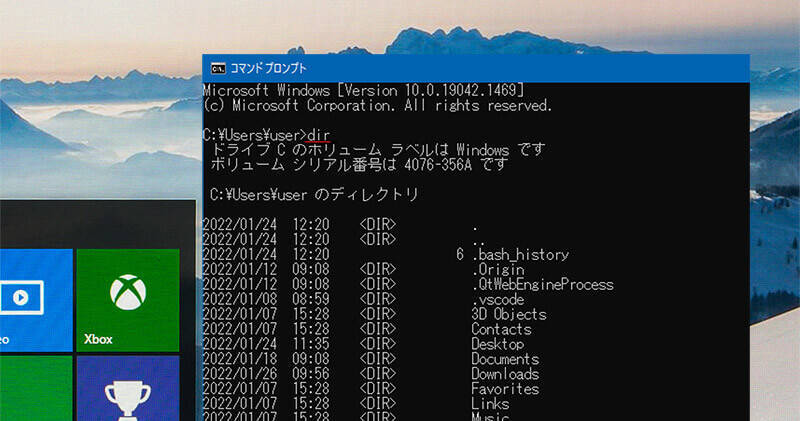Click the Contacts directory name
Screen dimensions: 800x421
(x=502, y=329)
